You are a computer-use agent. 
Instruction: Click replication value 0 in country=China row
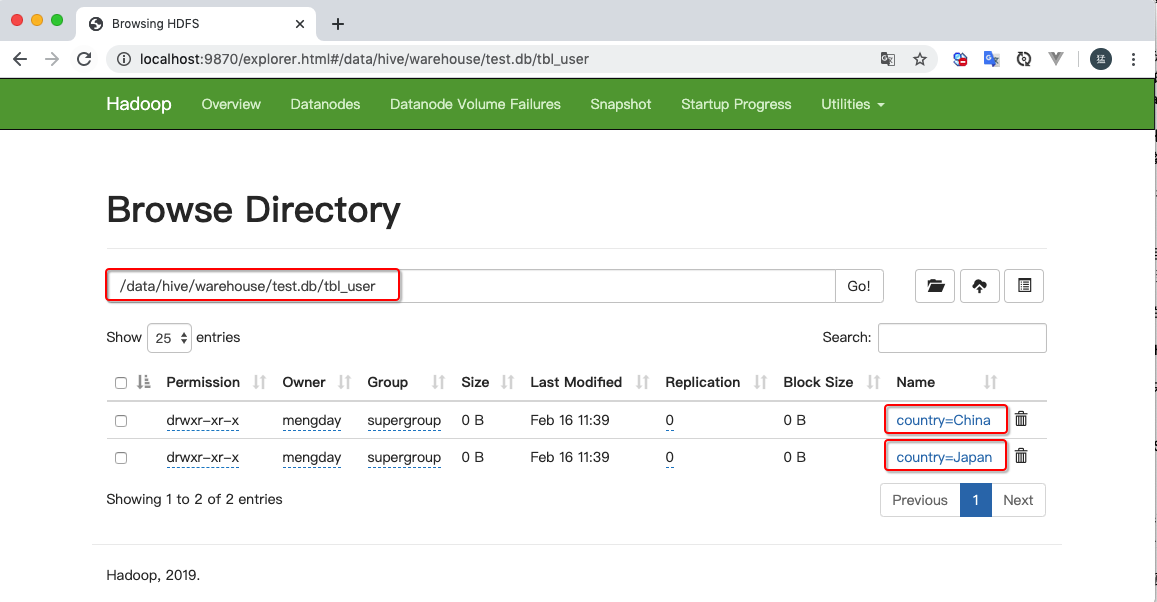tap(669, 420)
